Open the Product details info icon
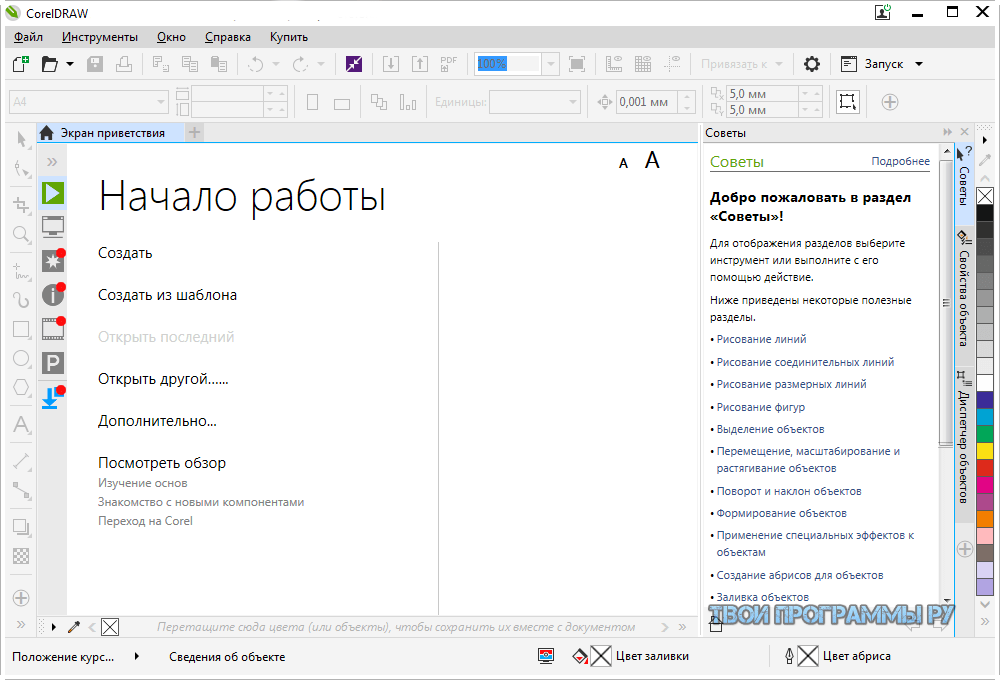 tap(53, 294)
